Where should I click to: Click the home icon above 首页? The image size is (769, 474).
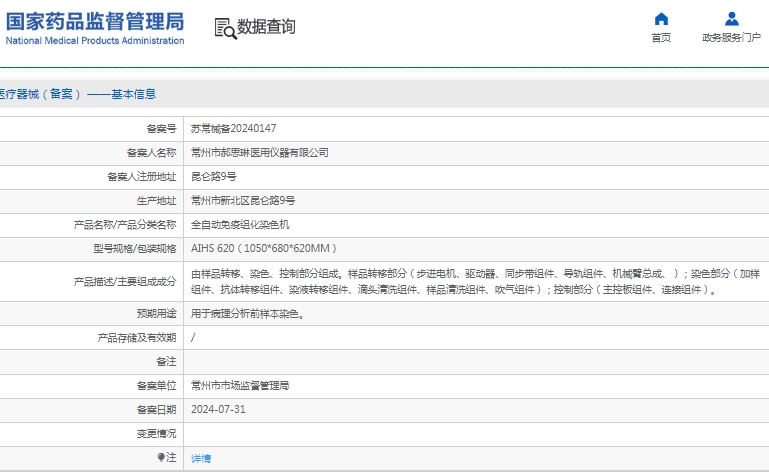[x=661, y=19]
